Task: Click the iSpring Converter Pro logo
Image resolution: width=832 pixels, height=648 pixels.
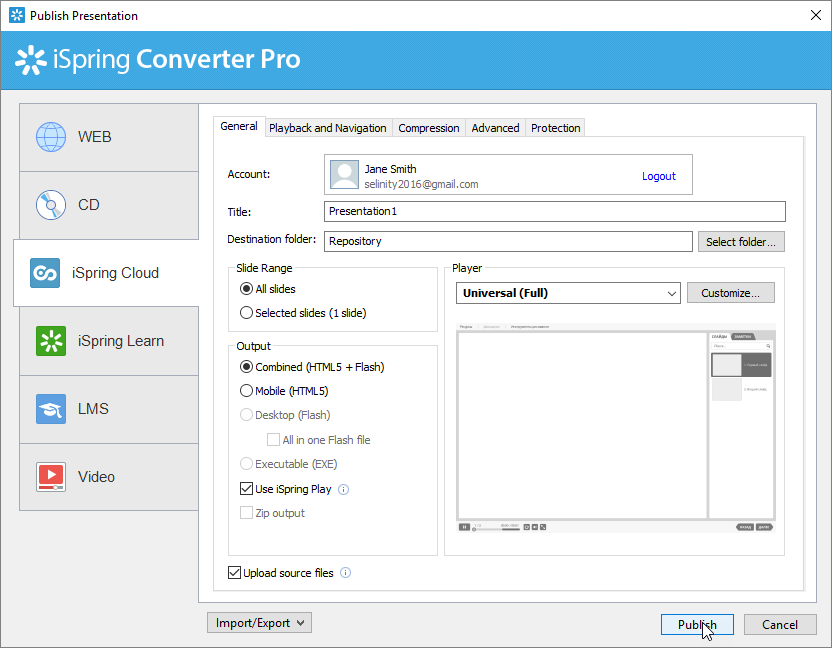Action: (158, 59)
